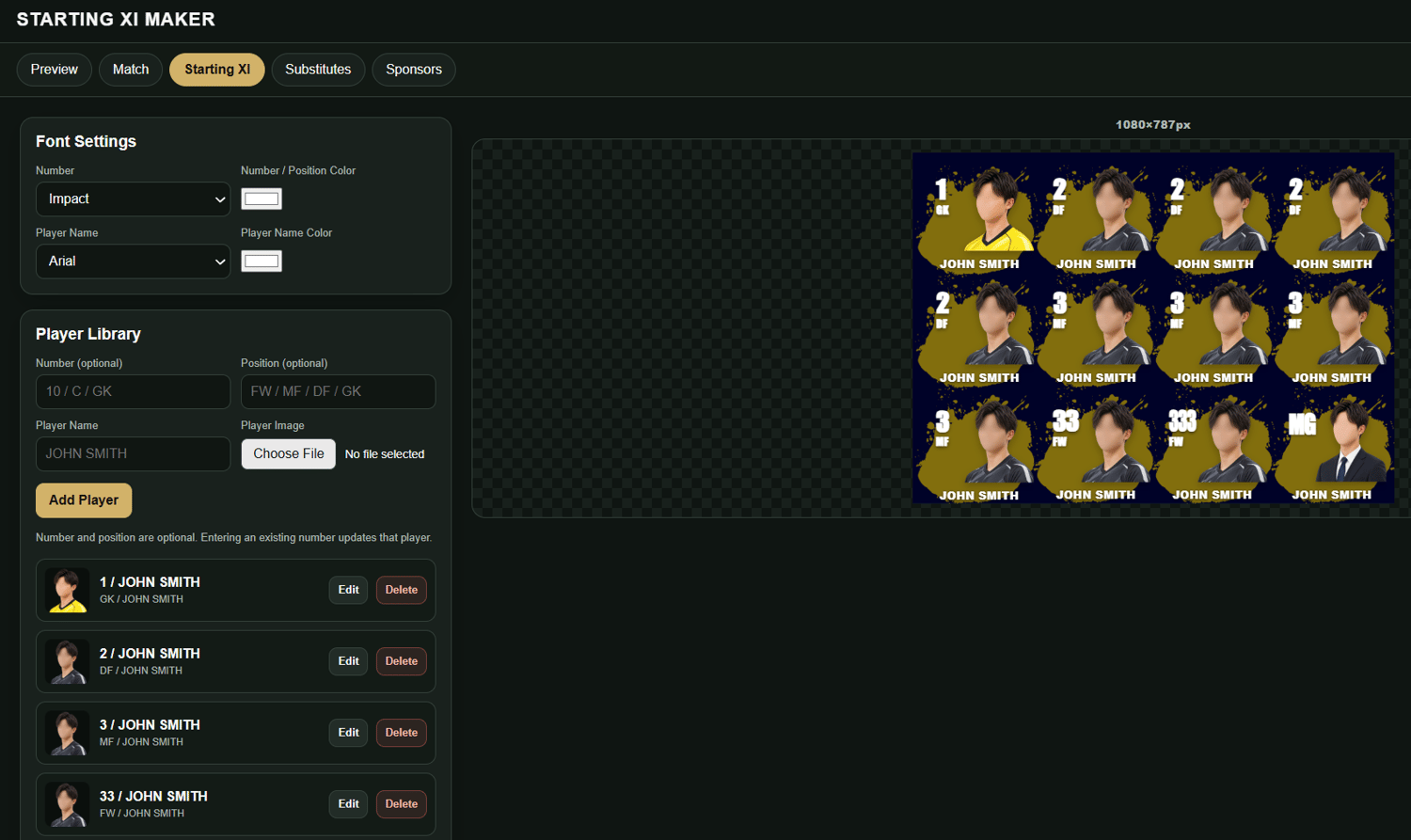Select the MG card in the preview
The height and width of the screenshot is (840, 1411).
click(x=1331, y=449)
